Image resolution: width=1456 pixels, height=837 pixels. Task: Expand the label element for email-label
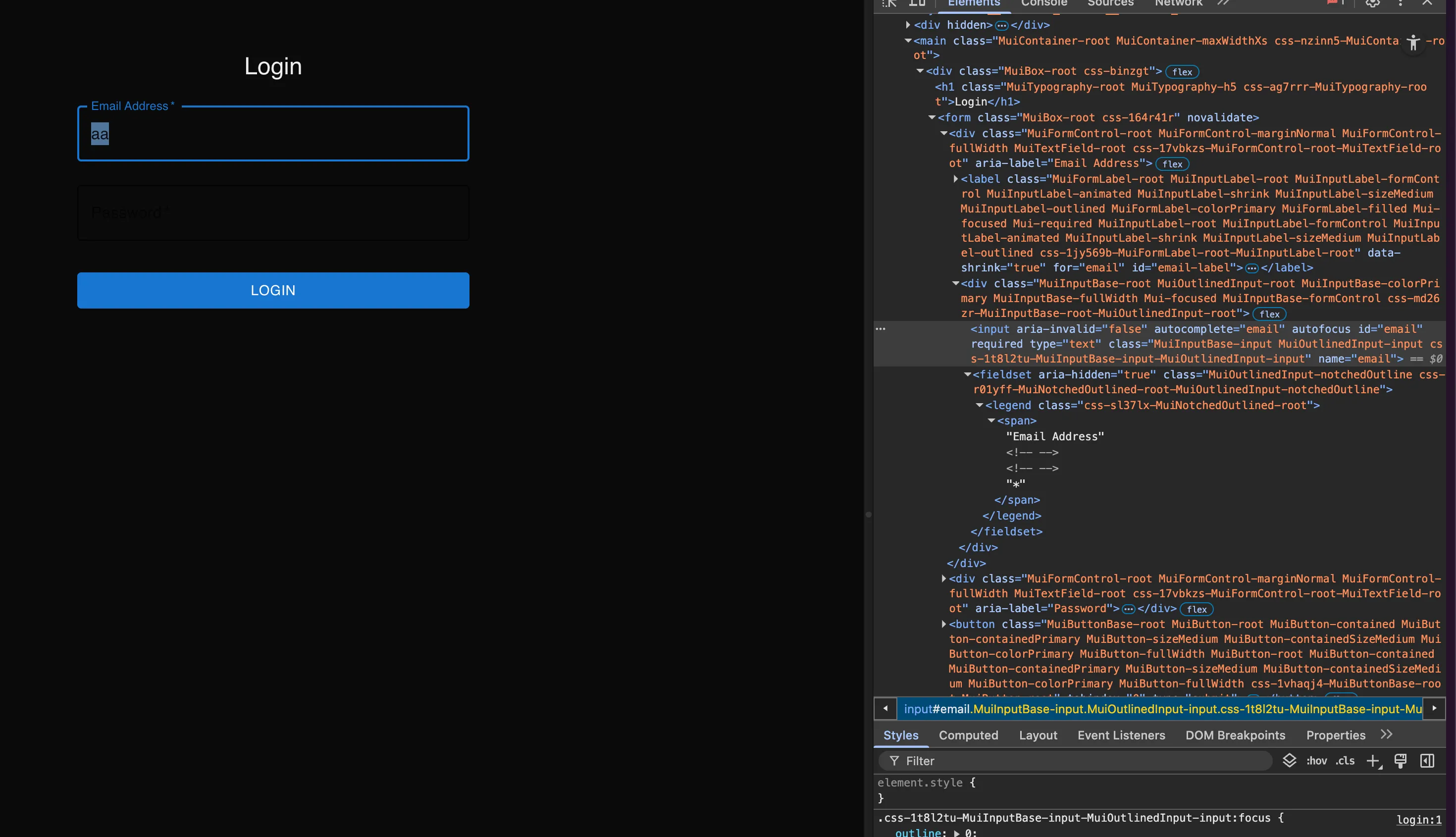point(955,179)
